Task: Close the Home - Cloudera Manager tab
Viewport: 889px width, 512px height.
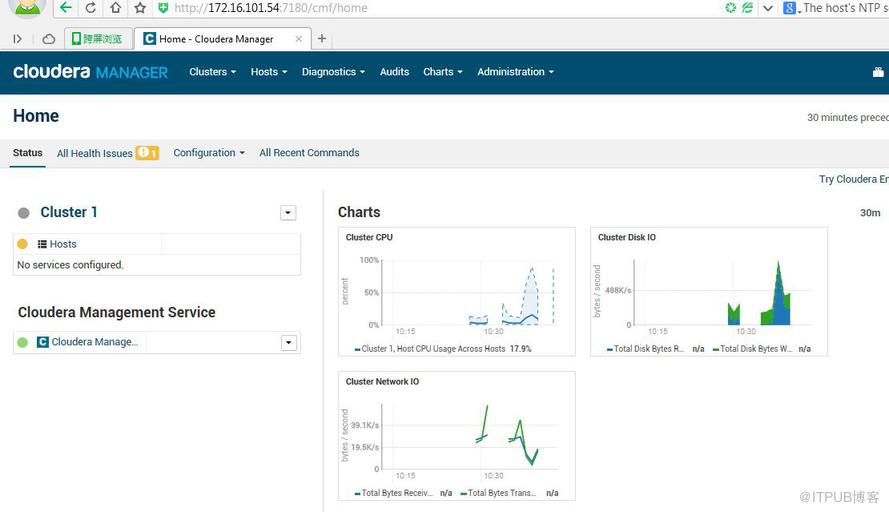Action: [x=299, y=39]
